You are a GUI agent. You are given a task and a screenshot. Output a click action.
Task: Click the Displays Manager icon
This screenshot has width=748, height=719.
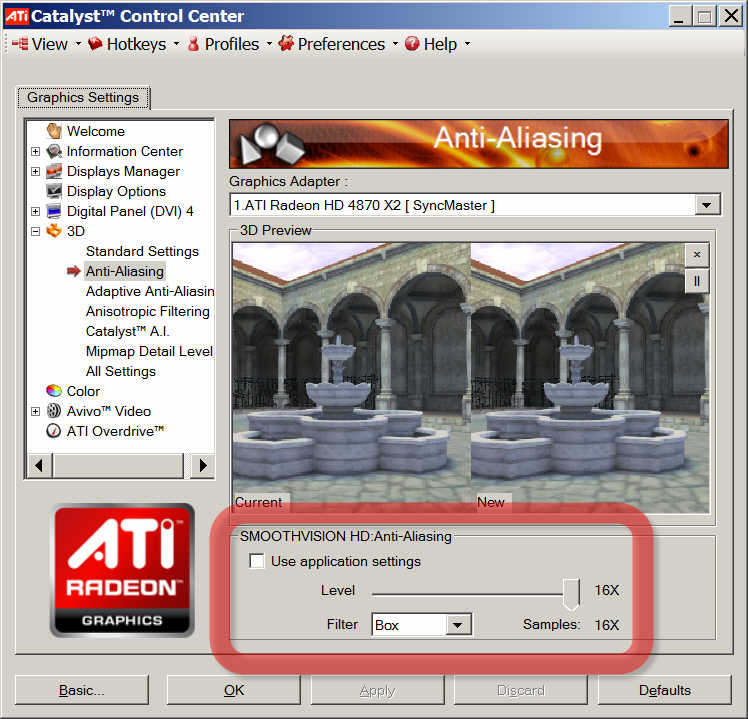pos(54,171)
